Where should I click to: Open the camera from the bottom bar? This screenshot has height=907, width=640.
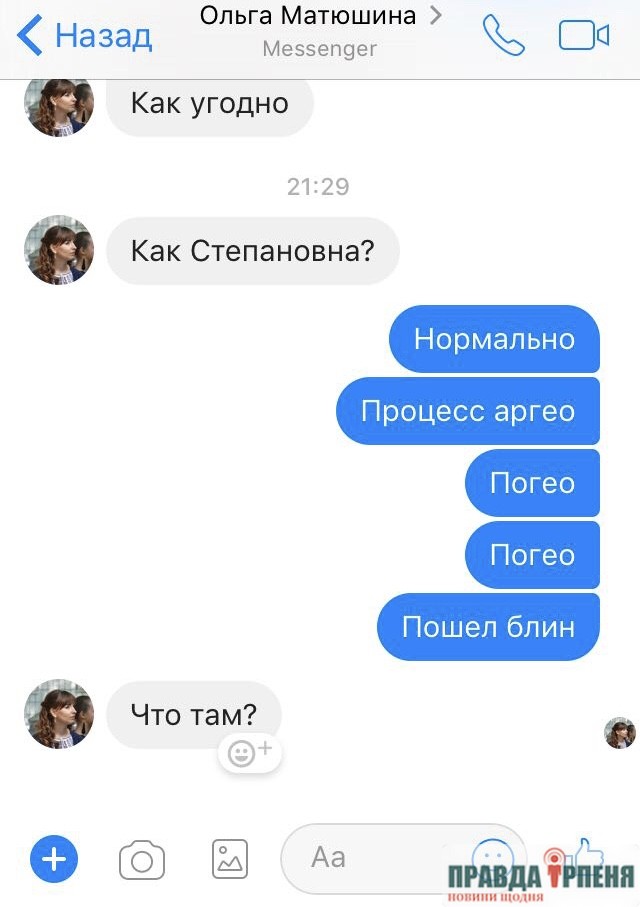[142, 860]
